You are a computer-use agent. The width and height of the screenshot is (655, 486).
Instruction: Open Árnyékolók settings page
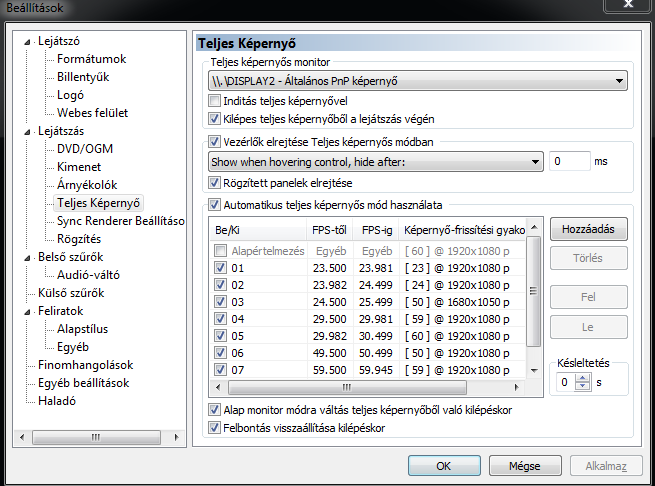87,185
